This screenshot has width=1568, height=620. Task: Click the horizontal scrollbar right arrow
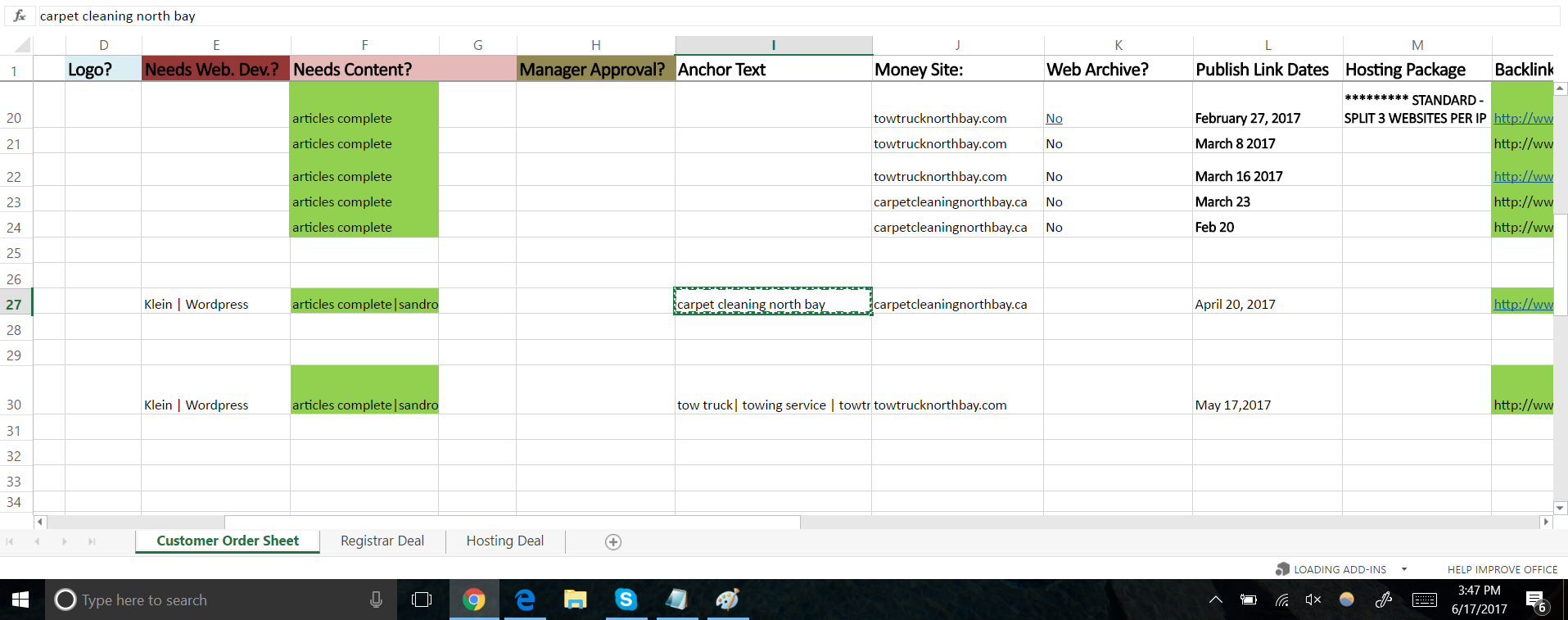coord(1546,522)
